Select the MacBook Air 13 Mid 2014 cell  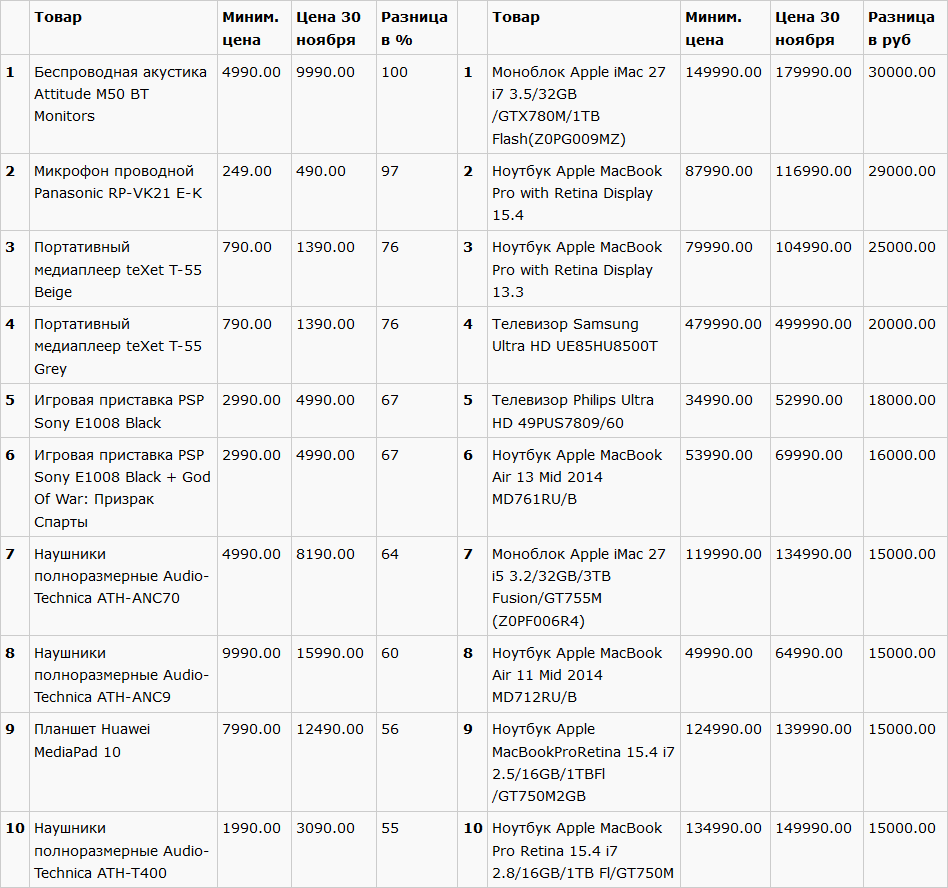tap(583, 487)
